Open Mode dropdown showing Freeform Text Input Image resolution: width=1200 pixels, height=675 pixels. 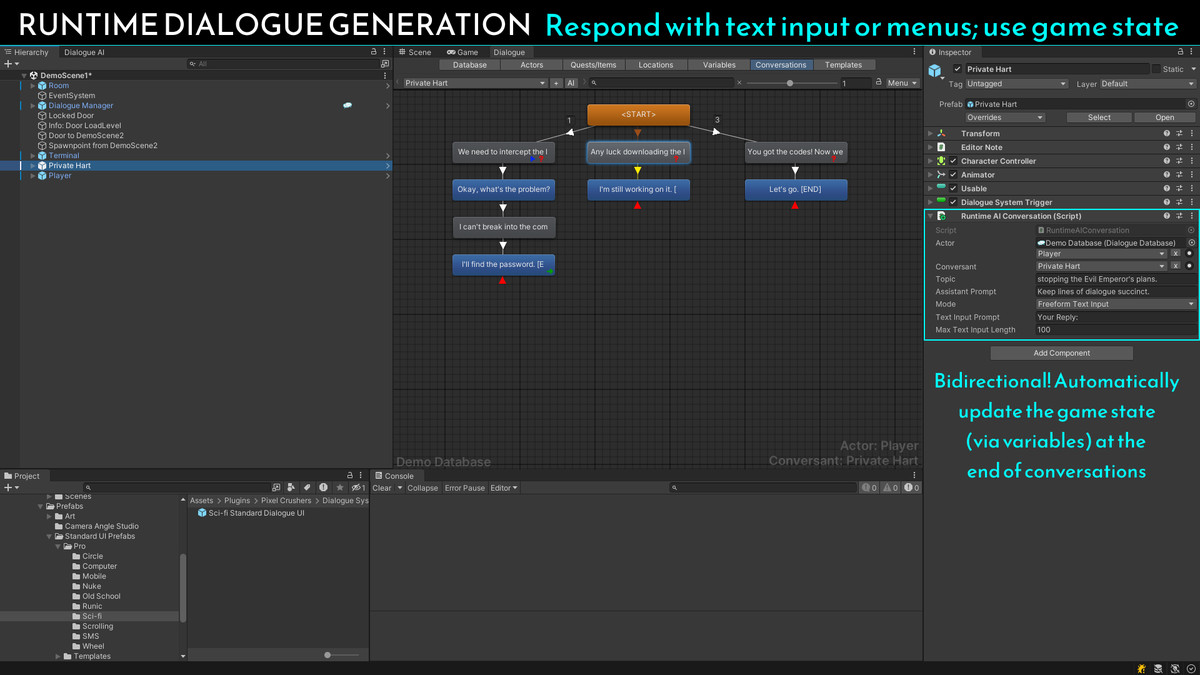[x=1116, y=304]
